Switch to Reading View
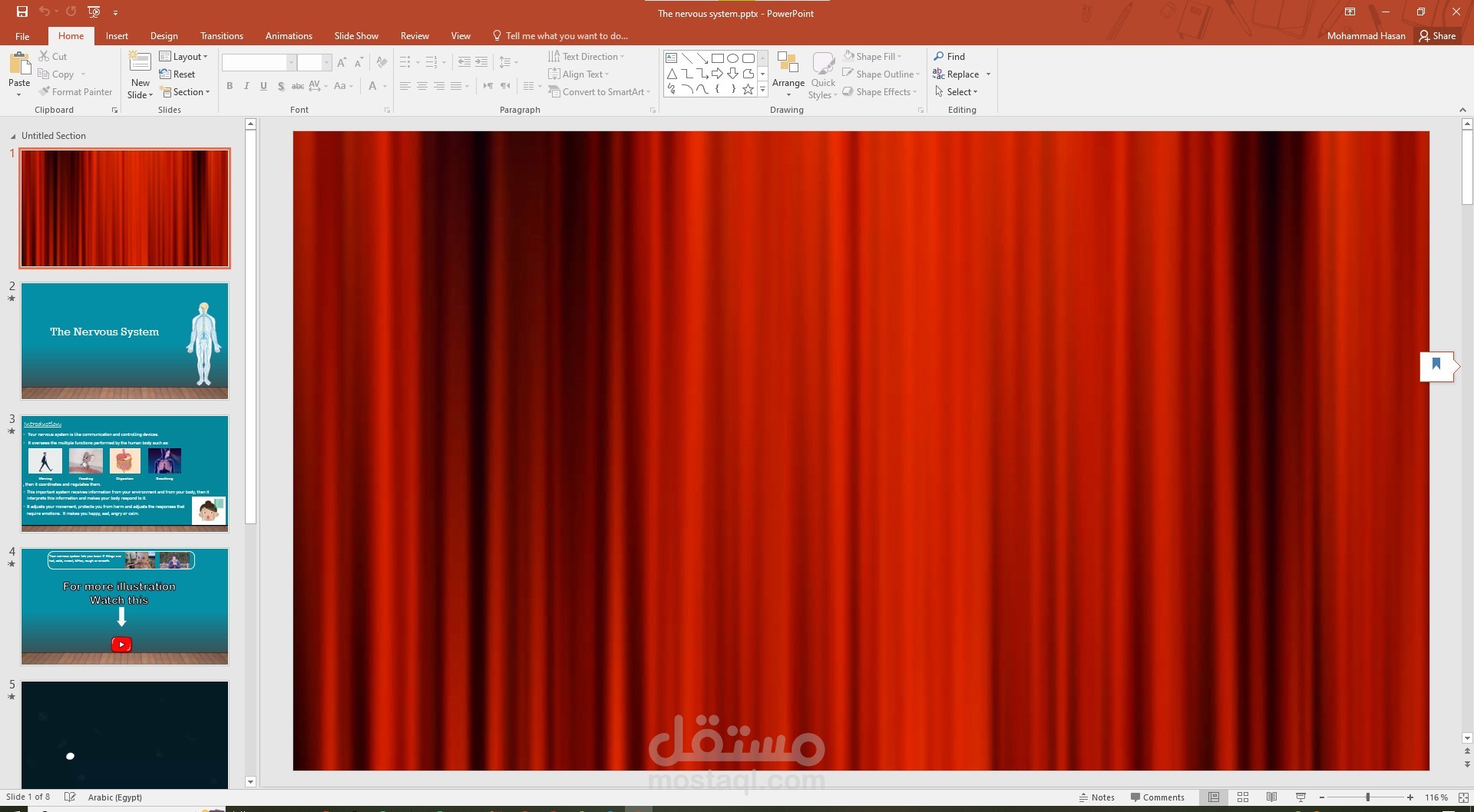The width and height of the screenshot is (1474, 812). (1271, 797)
